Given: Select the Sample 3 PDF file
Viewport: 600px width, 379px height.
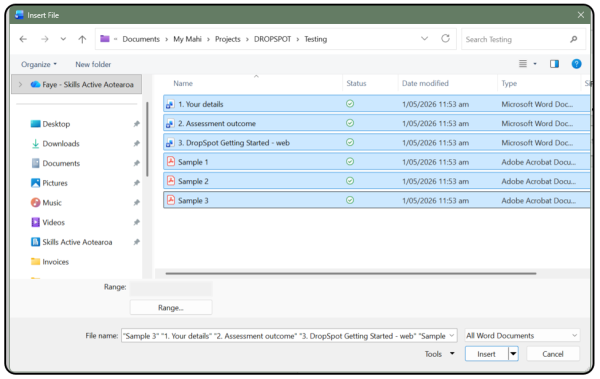Looking at the screenshot, I should coord(376,200).
